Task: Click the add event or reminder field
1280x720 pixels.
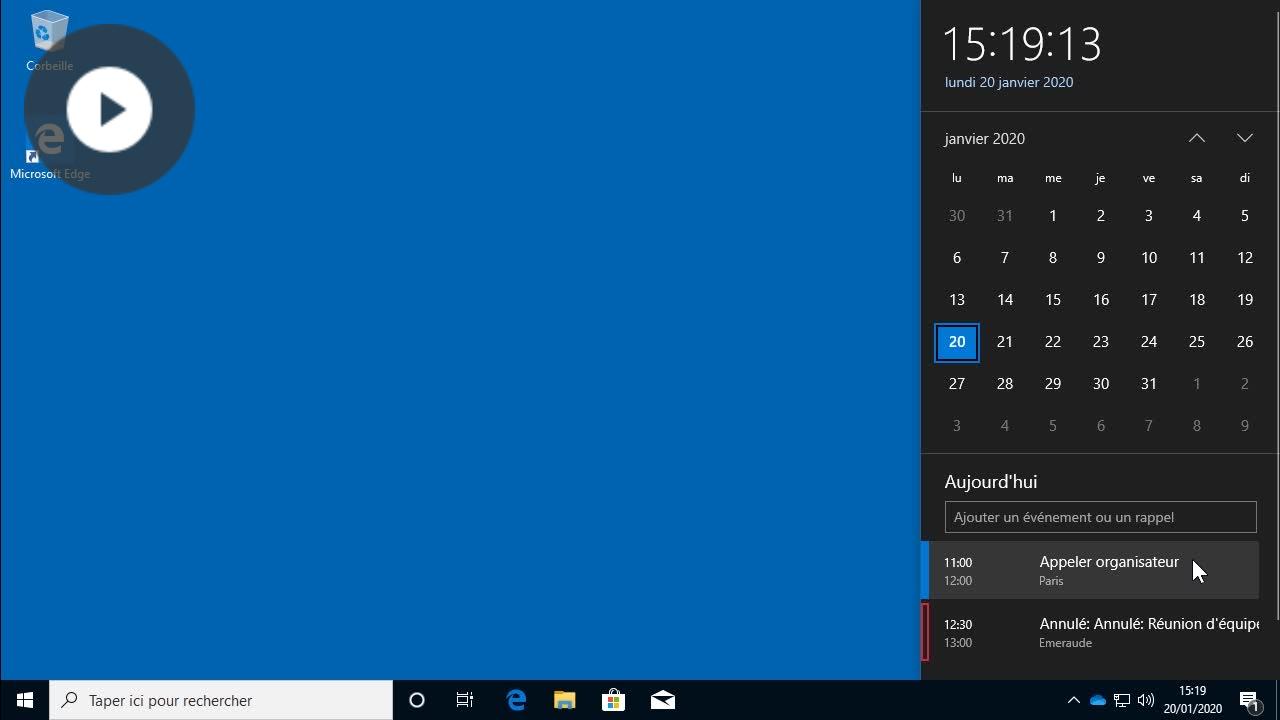Action: pos(1100,517)
